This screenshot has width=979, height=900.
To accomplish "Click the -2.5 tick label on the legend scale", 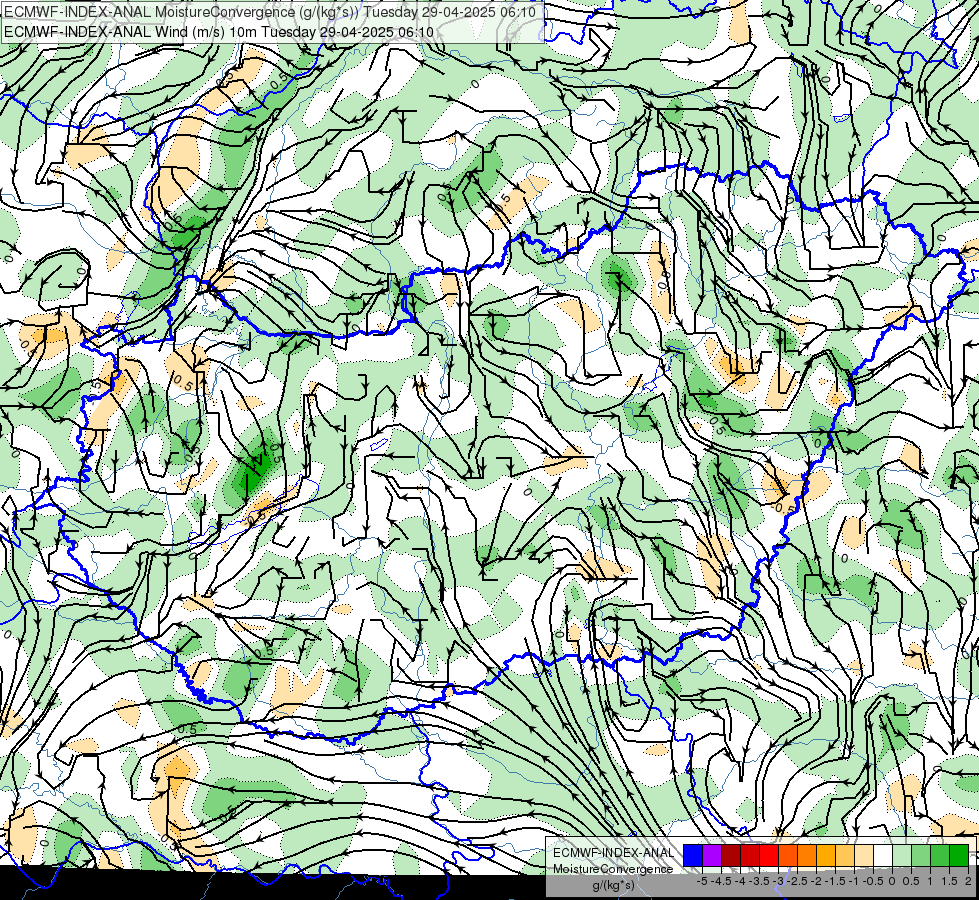I will tap(797, 881).
